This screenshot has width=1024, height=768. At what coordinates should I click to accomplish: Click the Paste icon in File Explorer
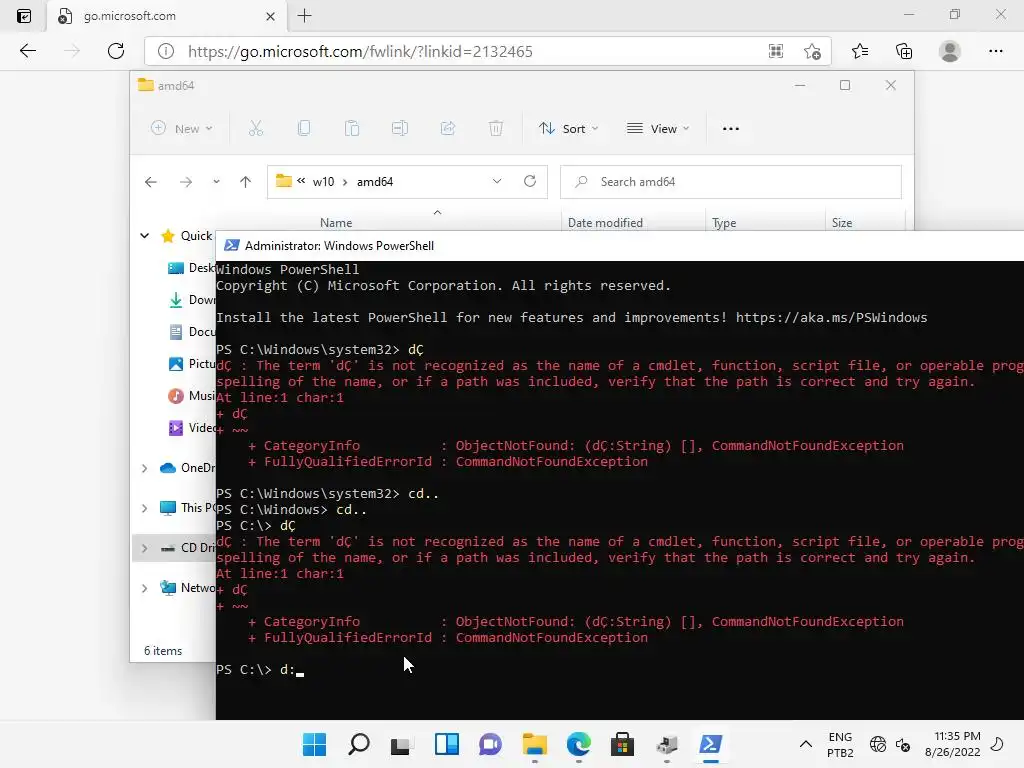352,129
